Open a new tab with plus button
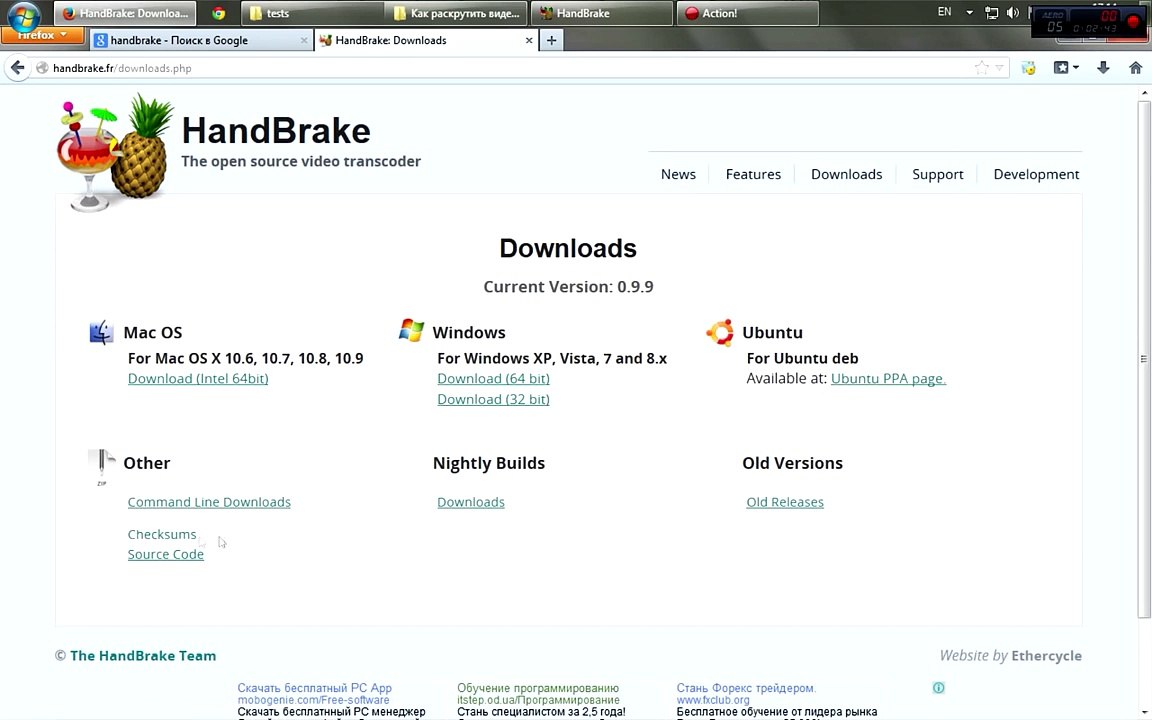The image size is (1152, 720). [551, 40]
